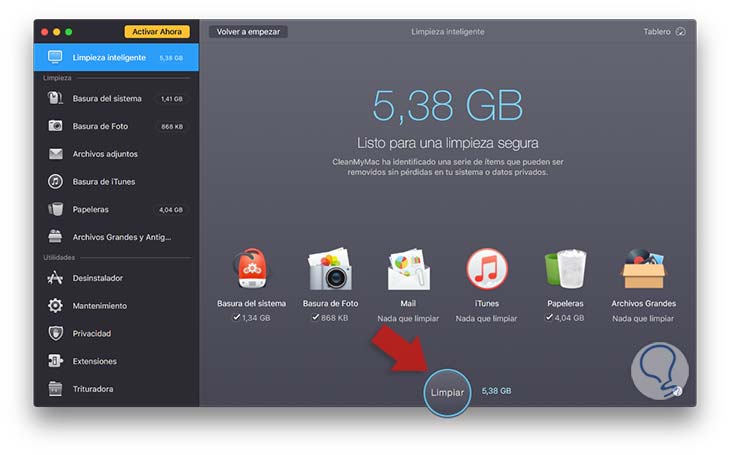Open Archivos Grandes y Antig... section
The height and width of the screenshot is (455, 730).
point(116,237)
